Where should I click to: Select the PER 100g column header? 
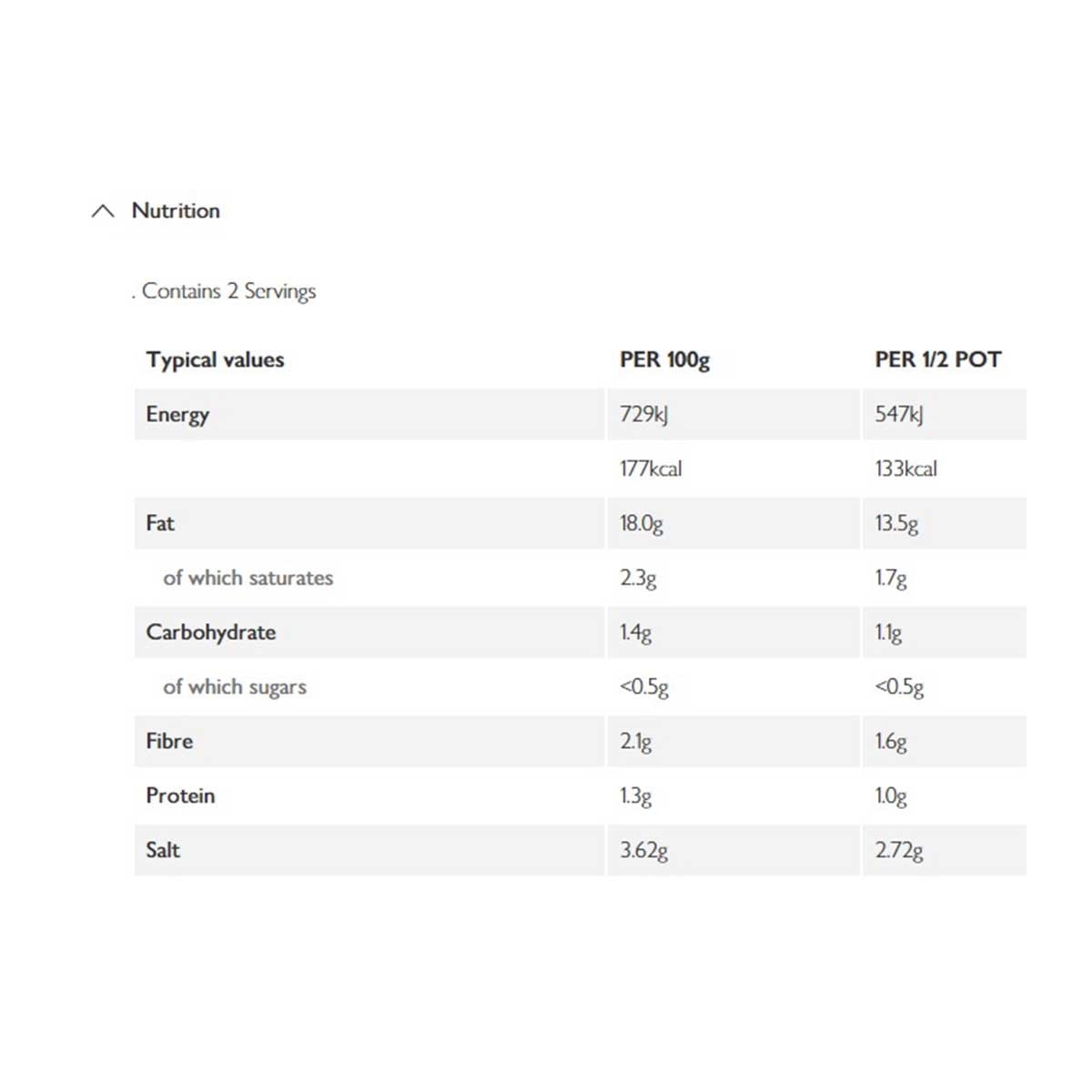coord(664,359)
